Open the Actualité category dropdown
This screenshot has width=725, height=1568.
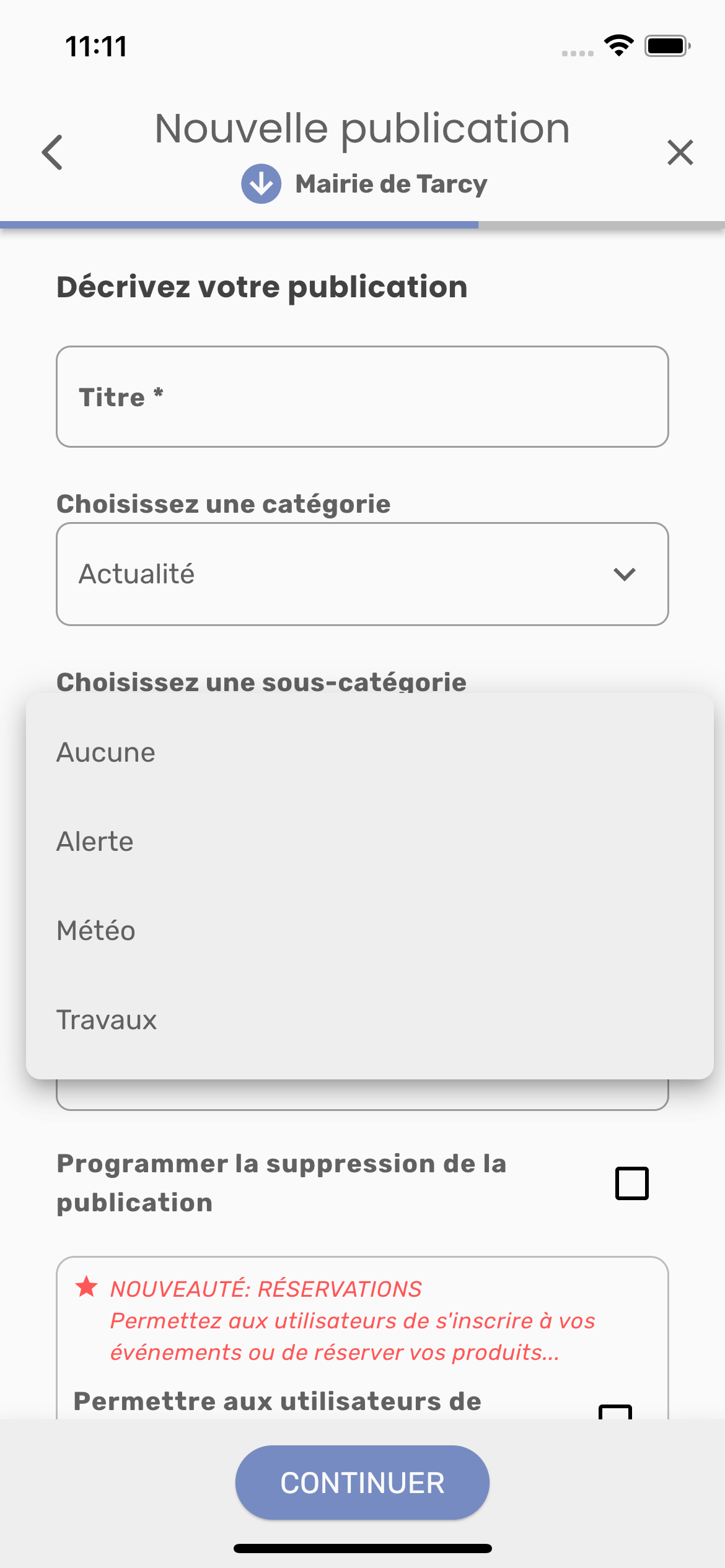coord(362,574)
